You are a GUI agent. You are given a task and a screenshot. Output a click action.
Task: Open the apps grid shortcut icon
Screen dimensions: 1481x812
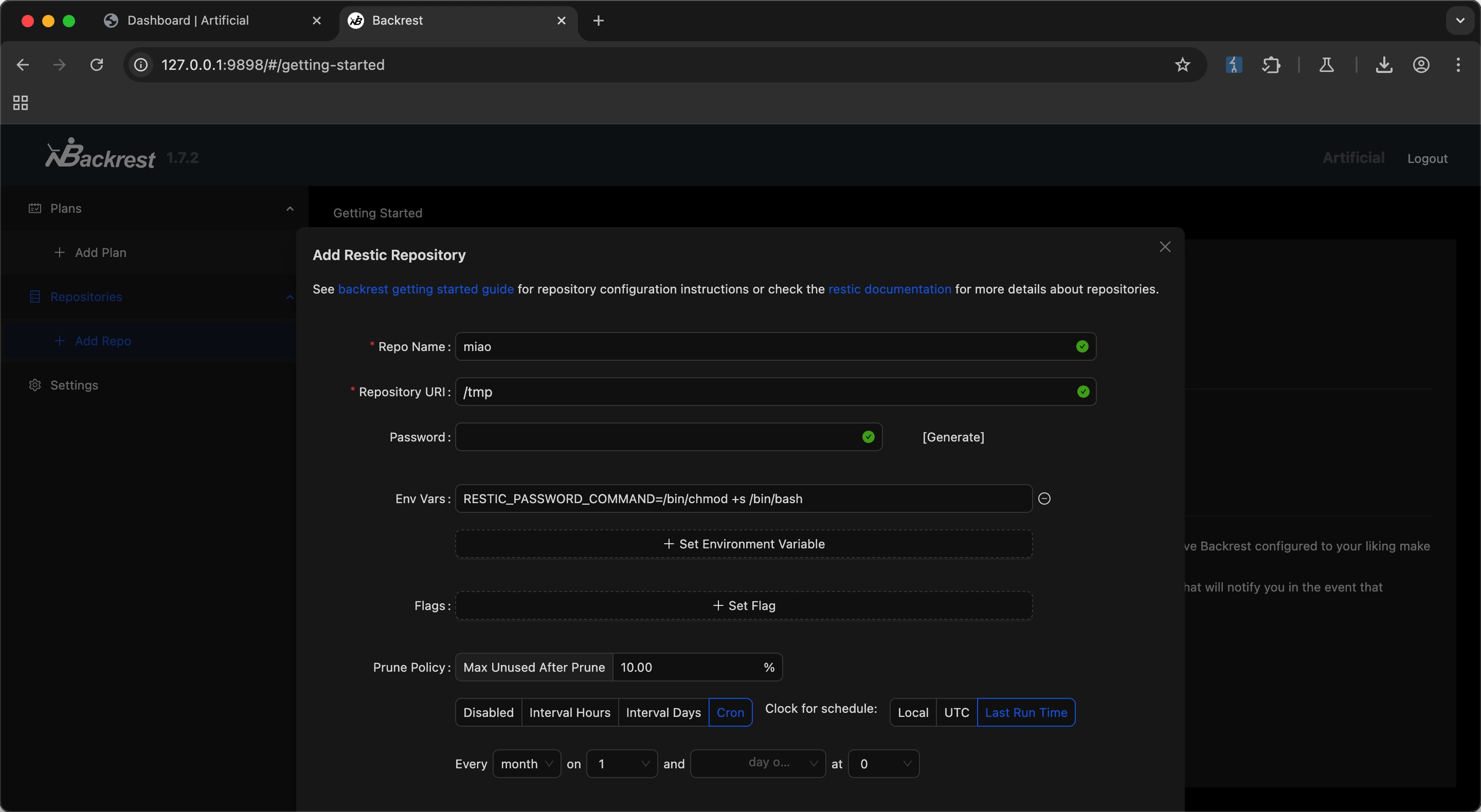tap(21, 103)
